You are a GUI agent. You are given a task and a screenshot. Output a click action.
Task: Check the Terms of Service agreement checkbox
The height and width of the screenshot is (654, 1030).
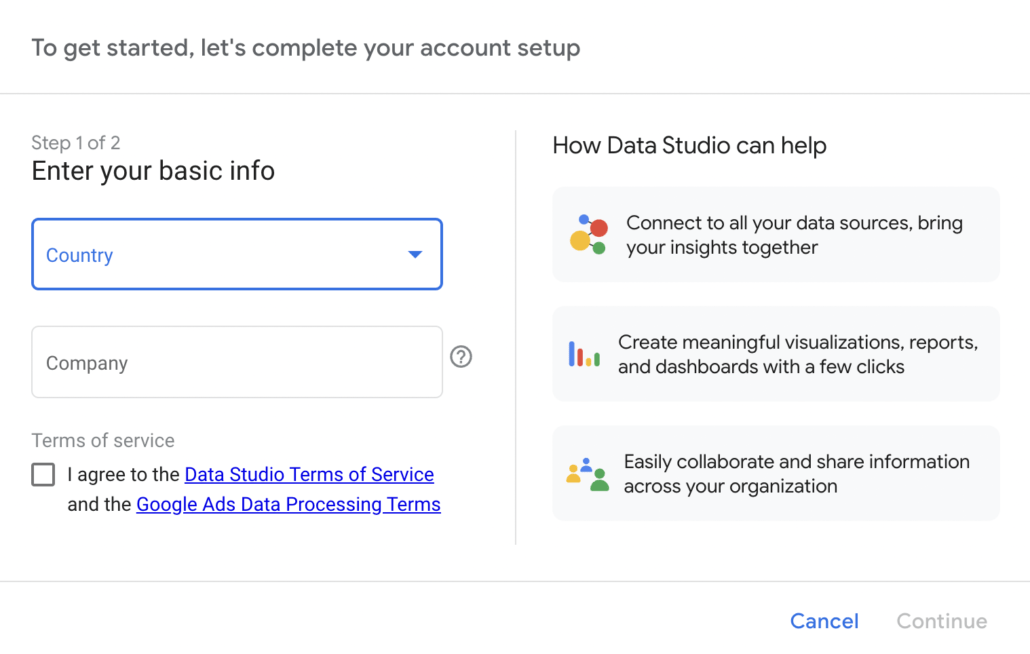[x=42, y=475]
